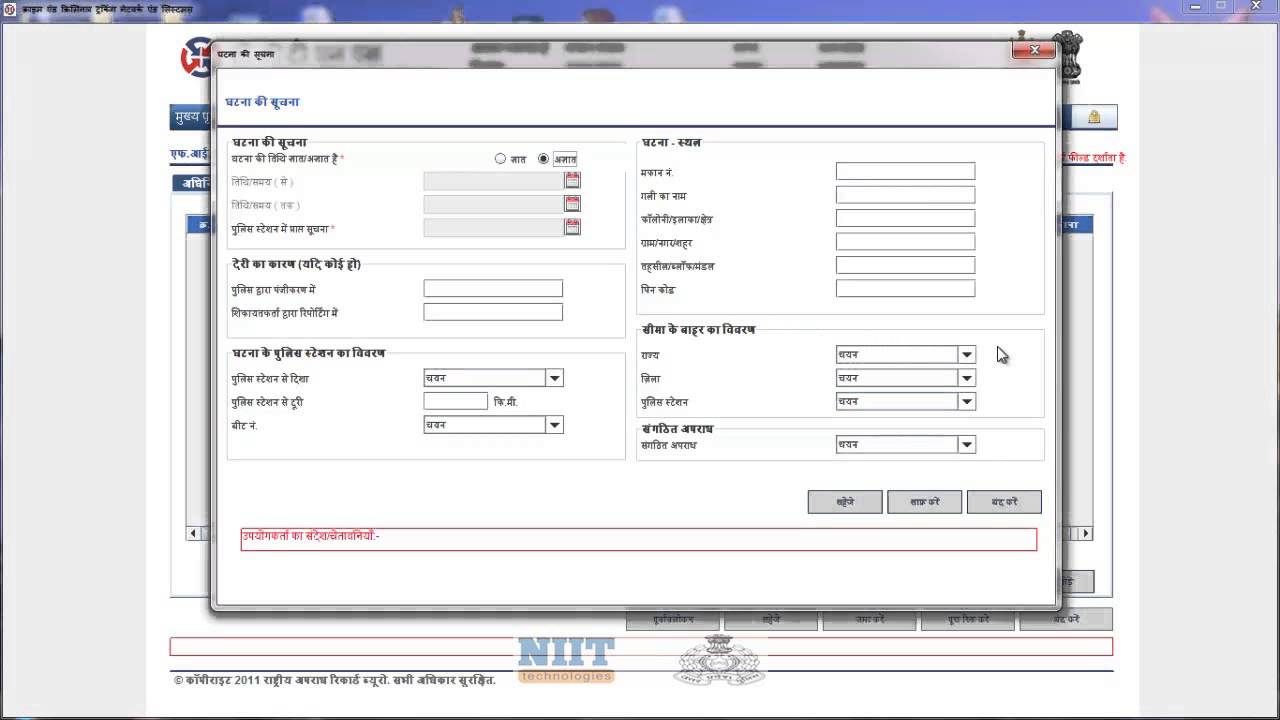Click प्रिंट करे button in background page
The image size is (1280, 720).
968,620
